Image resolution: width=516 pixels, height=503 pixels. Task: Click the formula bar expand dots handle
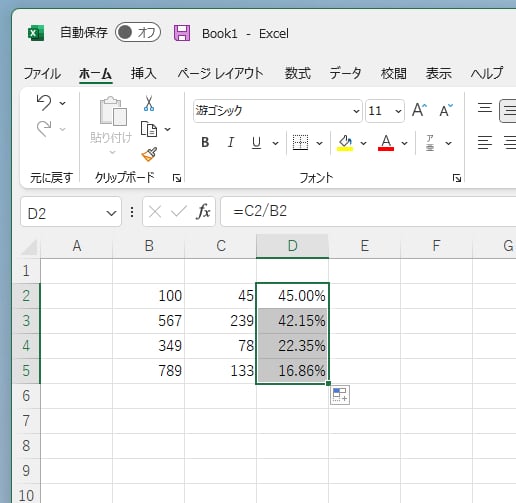coord(132,212)
